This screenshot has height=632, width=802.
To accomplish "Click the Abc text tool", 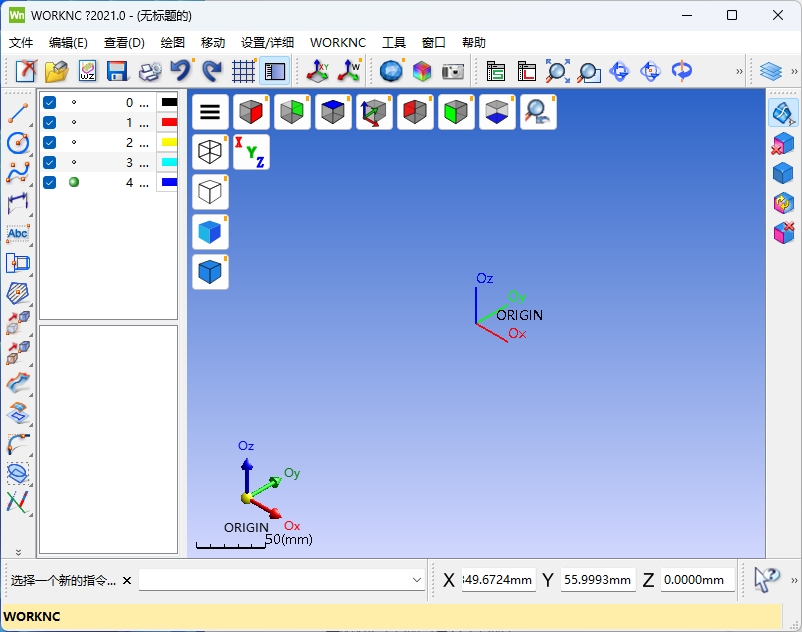I will pyautogui.click(x=17, y=233).
